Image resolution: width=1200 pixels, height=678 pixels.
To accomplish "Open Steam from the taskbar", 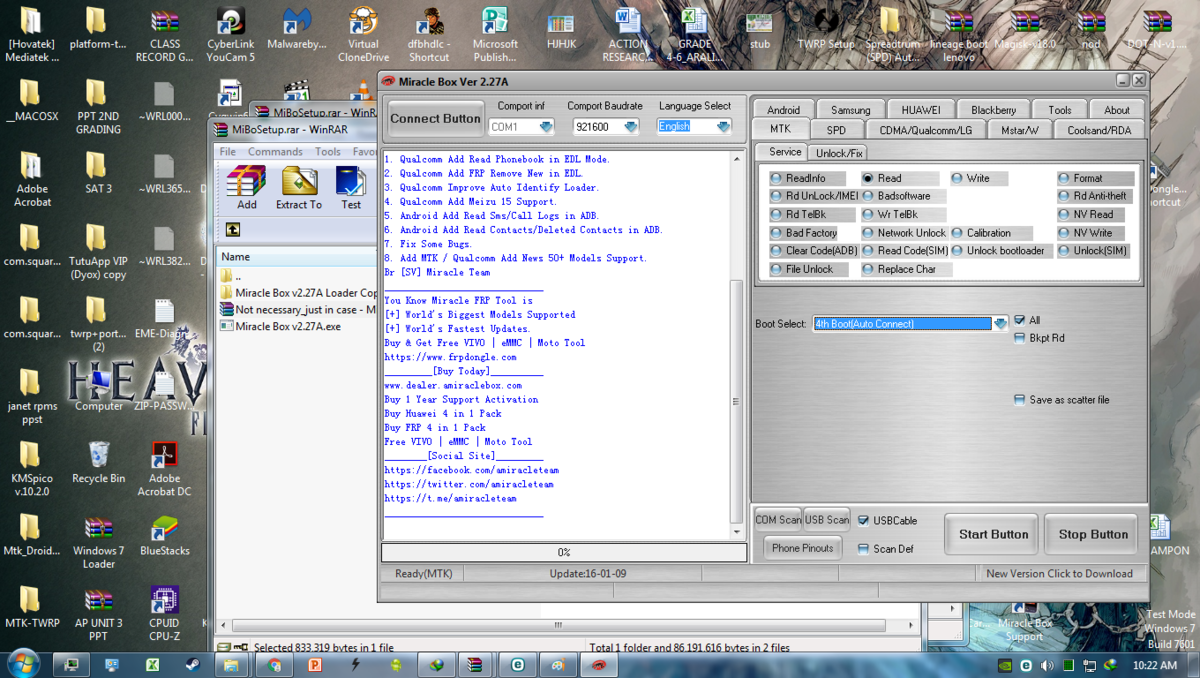I will click(x=192, y=664).
